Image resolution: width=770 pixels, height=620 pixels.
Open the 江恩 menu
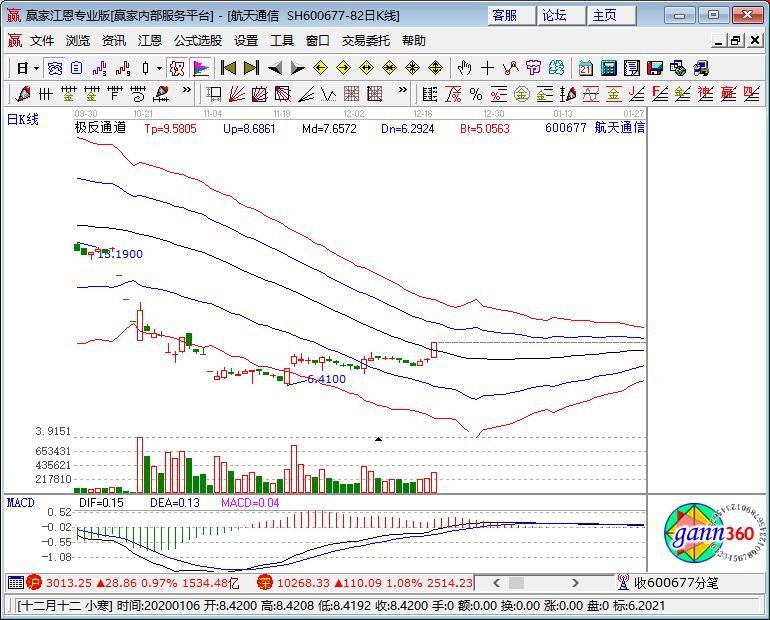[150, 41]
